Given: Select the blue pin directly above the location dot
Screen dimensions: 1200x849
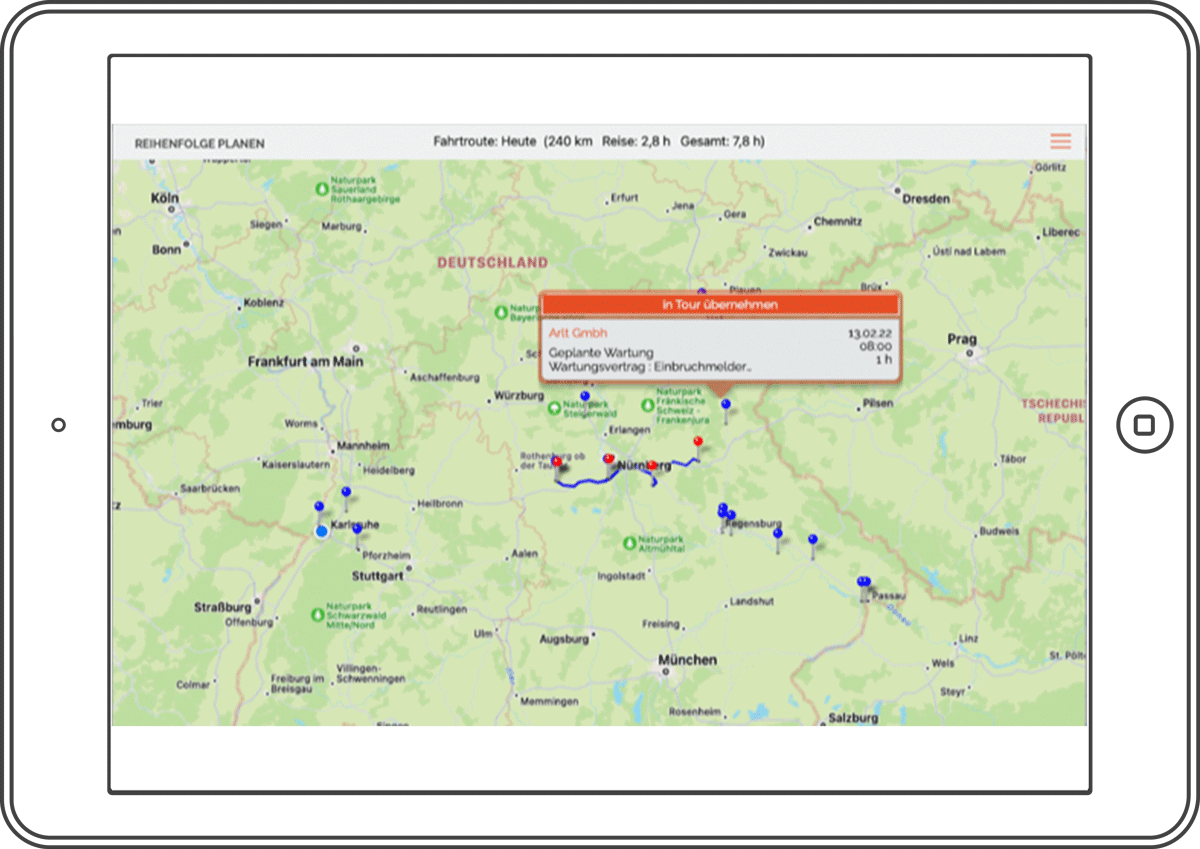Looking at the screenshot, I should point(319,509).
